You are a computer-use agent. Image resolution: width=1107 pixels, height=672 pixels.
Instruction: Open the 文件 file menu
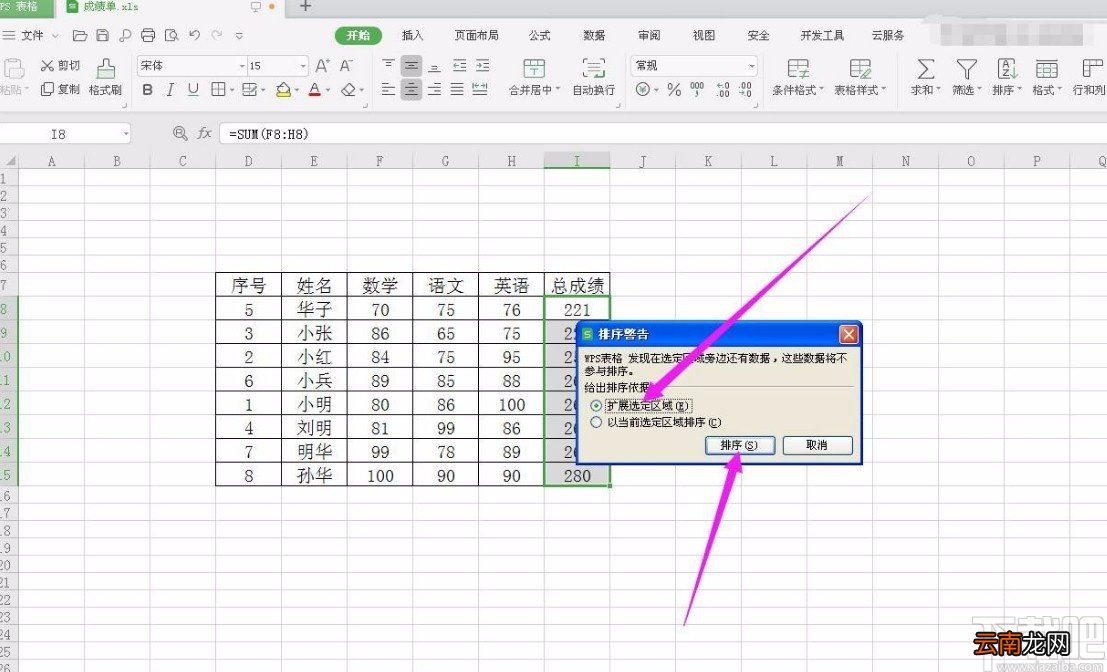coord(30,35)
